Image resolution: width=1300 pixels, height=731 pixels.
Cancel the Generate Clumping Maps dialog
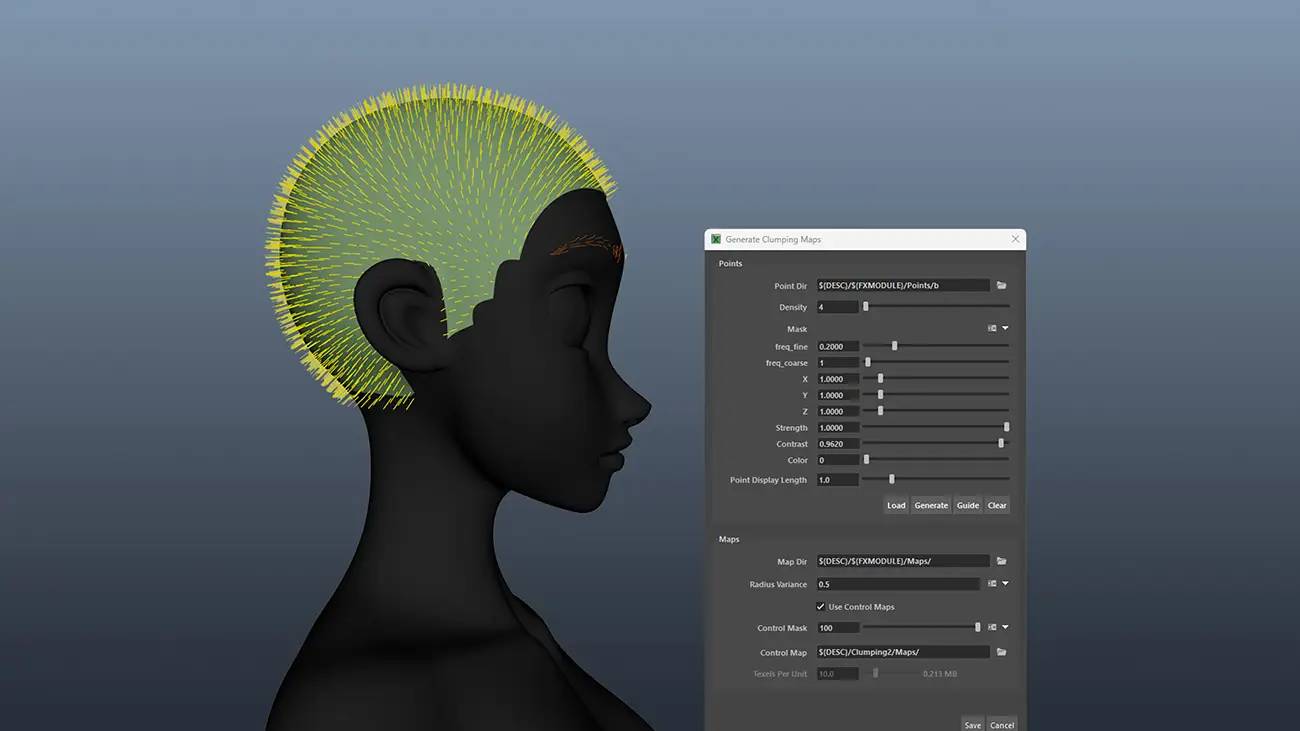[1002, 724]
